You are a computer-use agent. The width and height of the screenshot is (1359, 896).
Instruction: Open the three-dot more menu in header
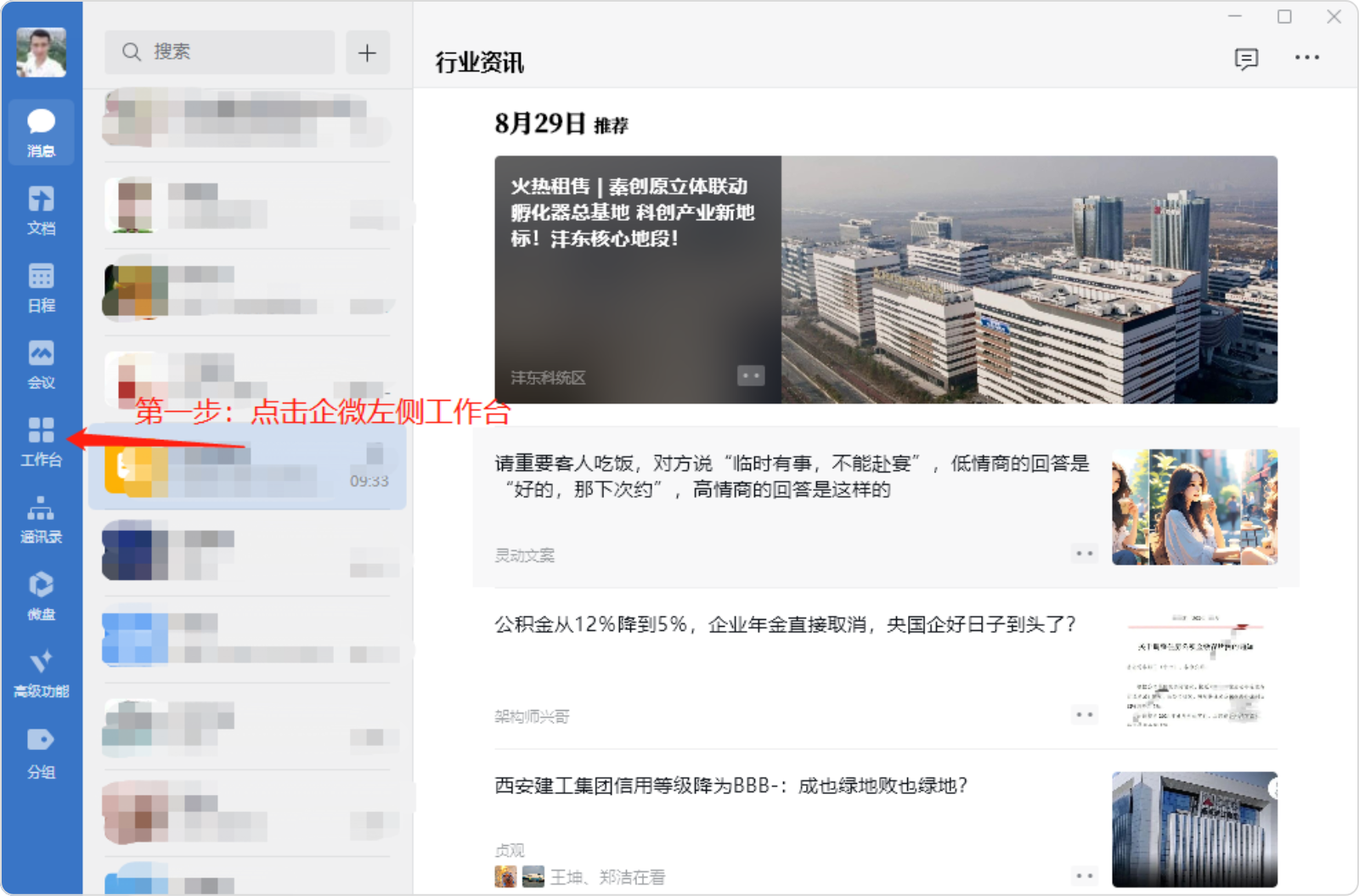click(1306, 58)
